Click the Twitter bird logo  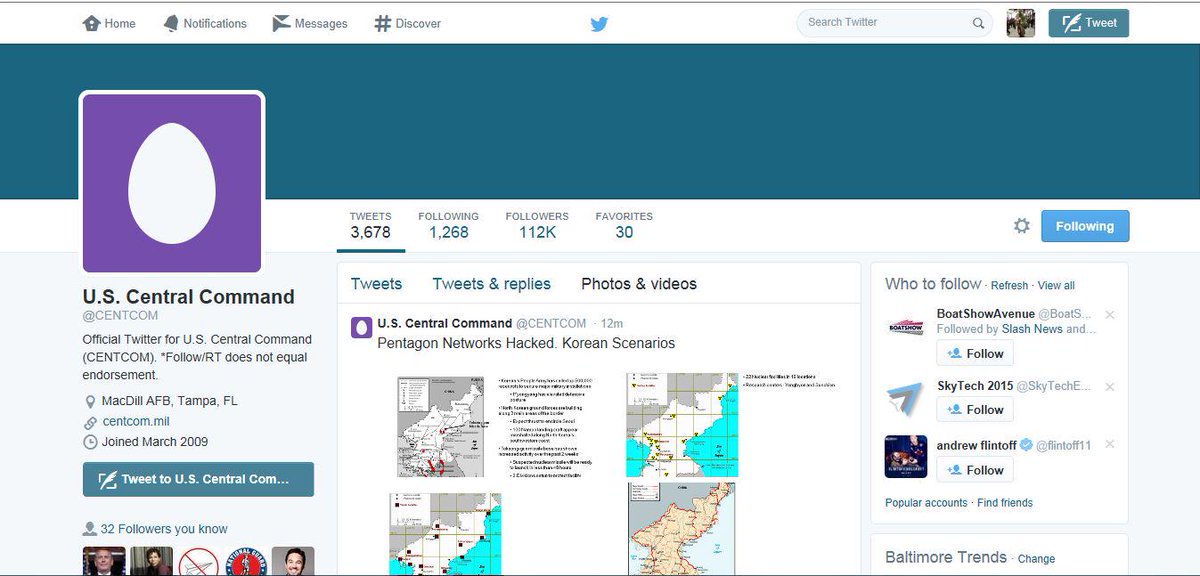[x=599, y=24]
